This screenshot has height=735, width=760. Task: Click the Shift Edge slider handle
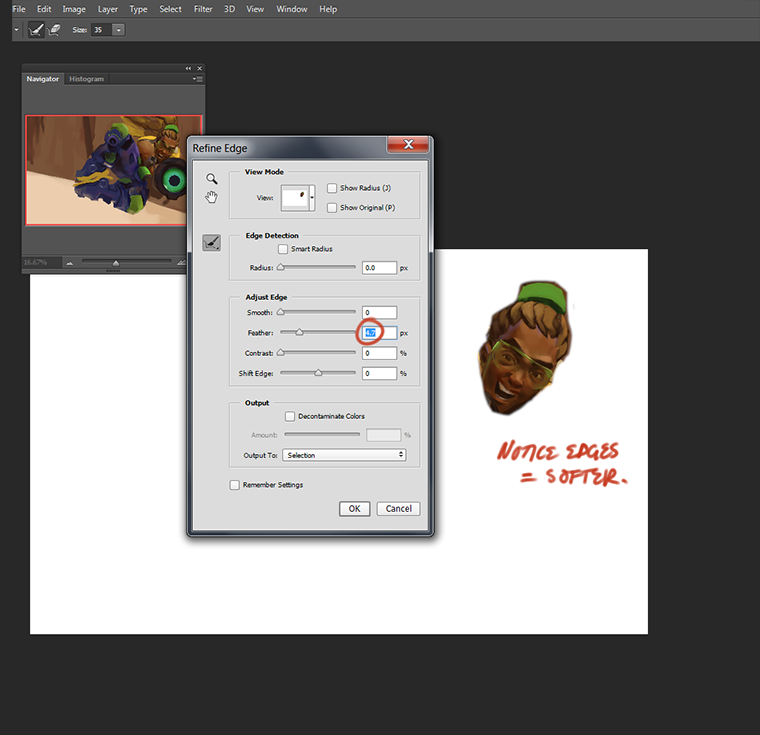click(318, 373)
